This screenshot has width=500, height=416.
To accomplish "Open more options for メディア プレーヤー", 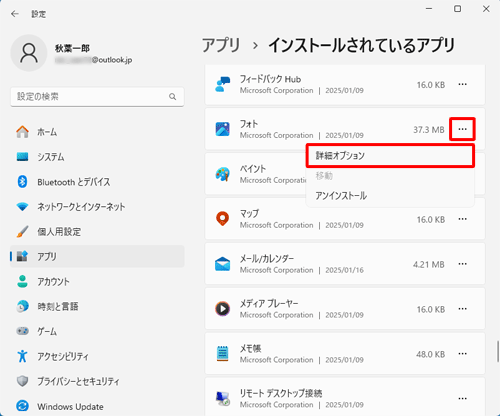I will (x=462, y=309).
